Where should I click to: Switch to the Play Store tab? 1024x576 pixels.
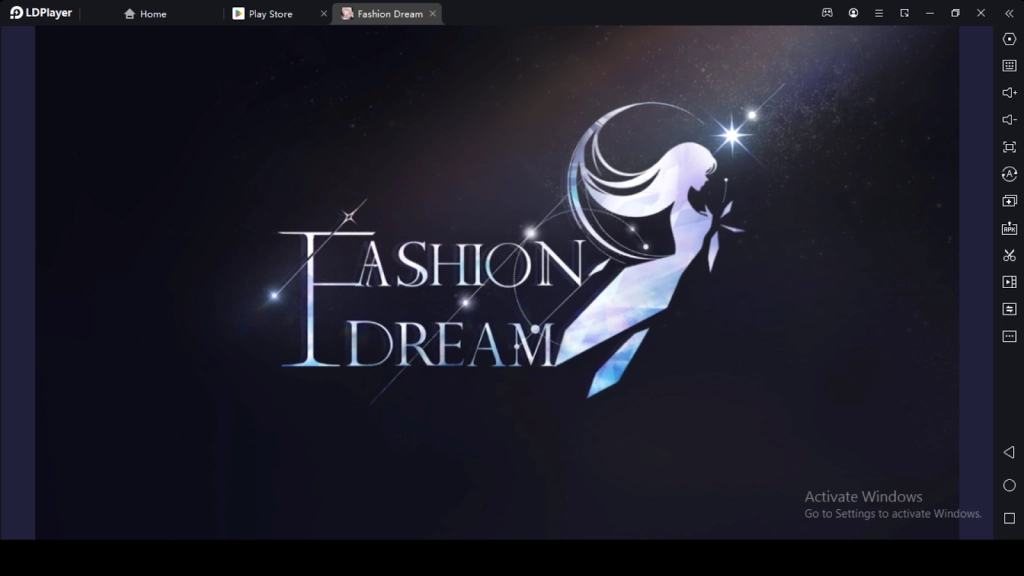pos(263,14)
